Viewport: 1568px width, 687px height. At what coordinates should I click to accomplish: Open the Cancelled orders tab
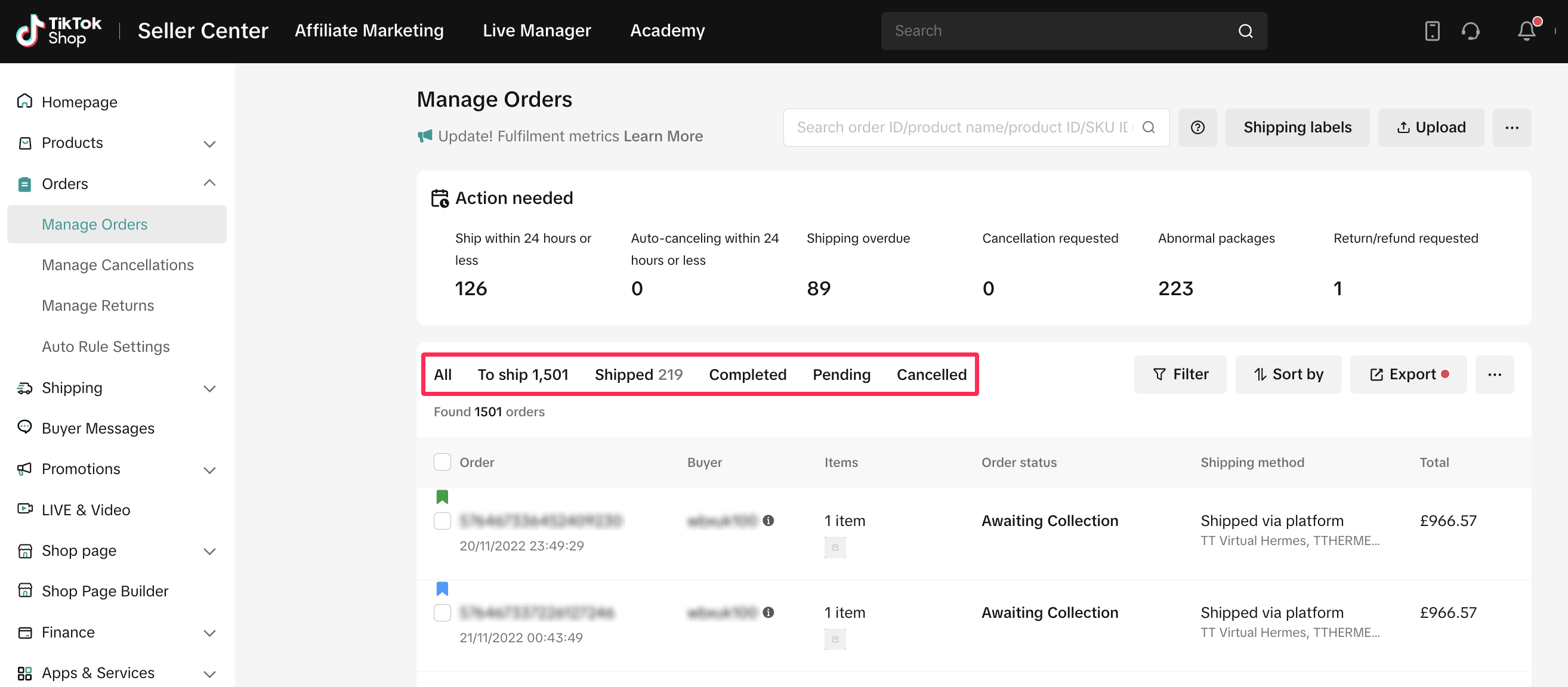coord(931,375)
